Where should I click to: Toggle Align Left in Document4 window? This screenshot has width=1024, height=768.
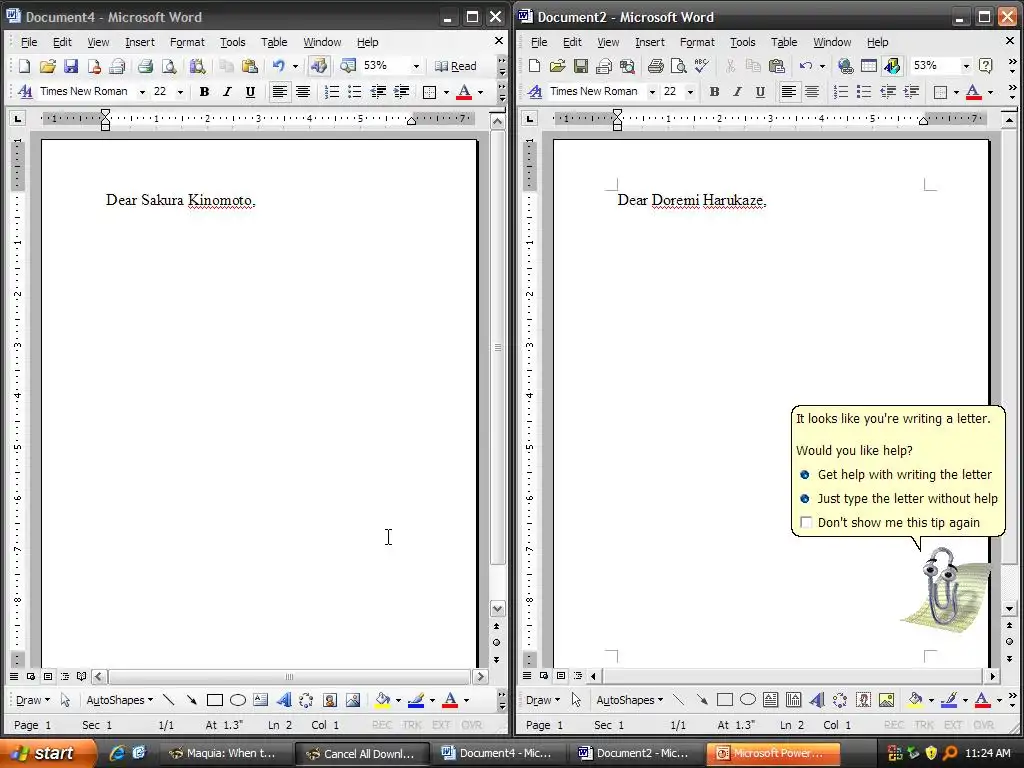point(280,91)
